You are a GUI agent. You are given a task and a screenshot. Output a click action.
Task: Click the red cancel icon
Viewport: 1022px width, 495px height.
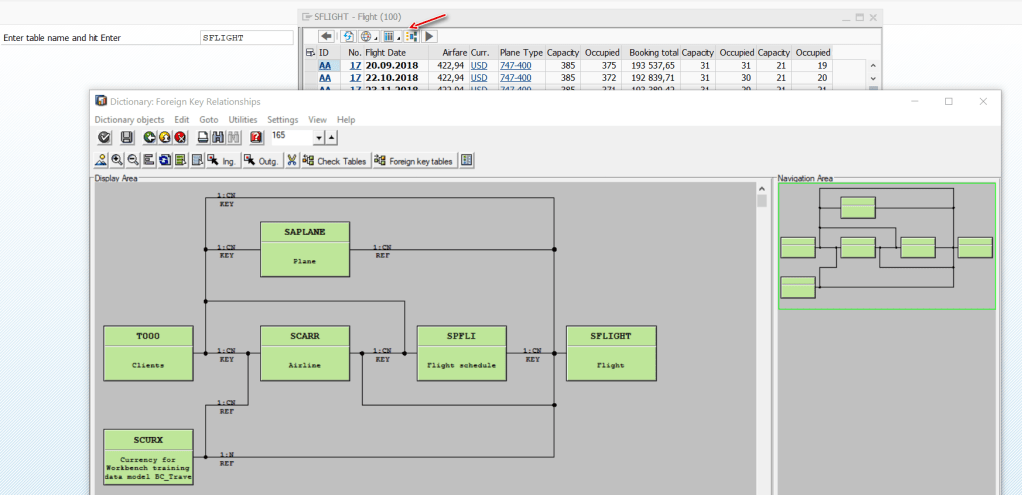tap(180, 138)
